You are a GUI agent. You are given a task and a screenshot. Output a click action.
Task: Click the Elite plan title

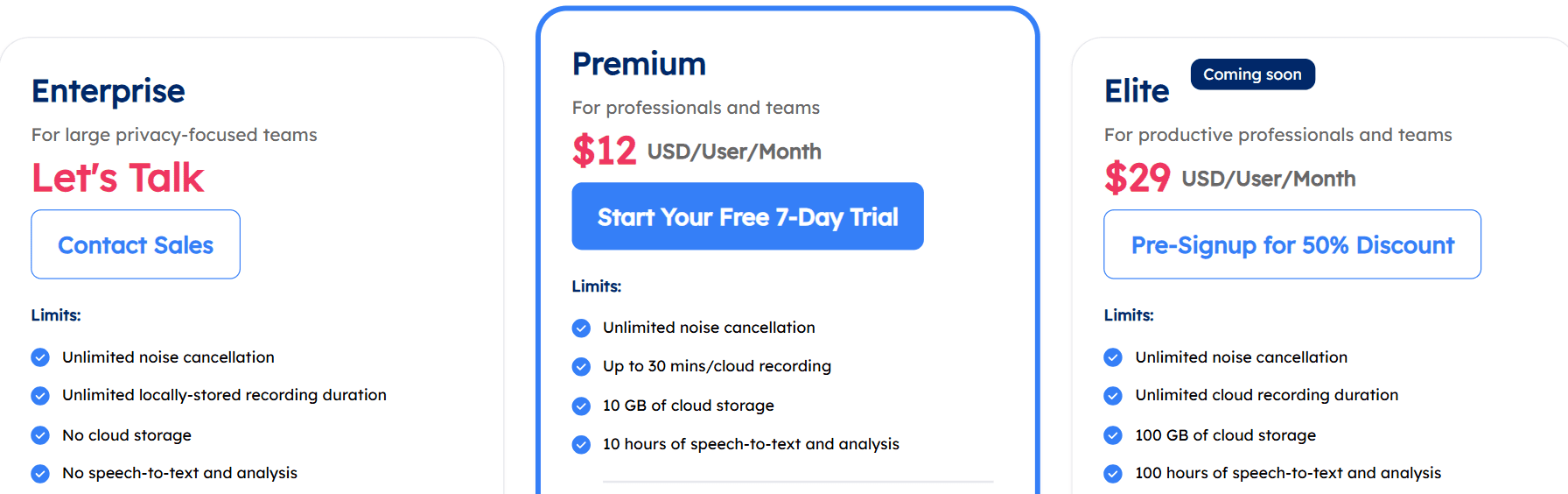[x=1137, y=91]
